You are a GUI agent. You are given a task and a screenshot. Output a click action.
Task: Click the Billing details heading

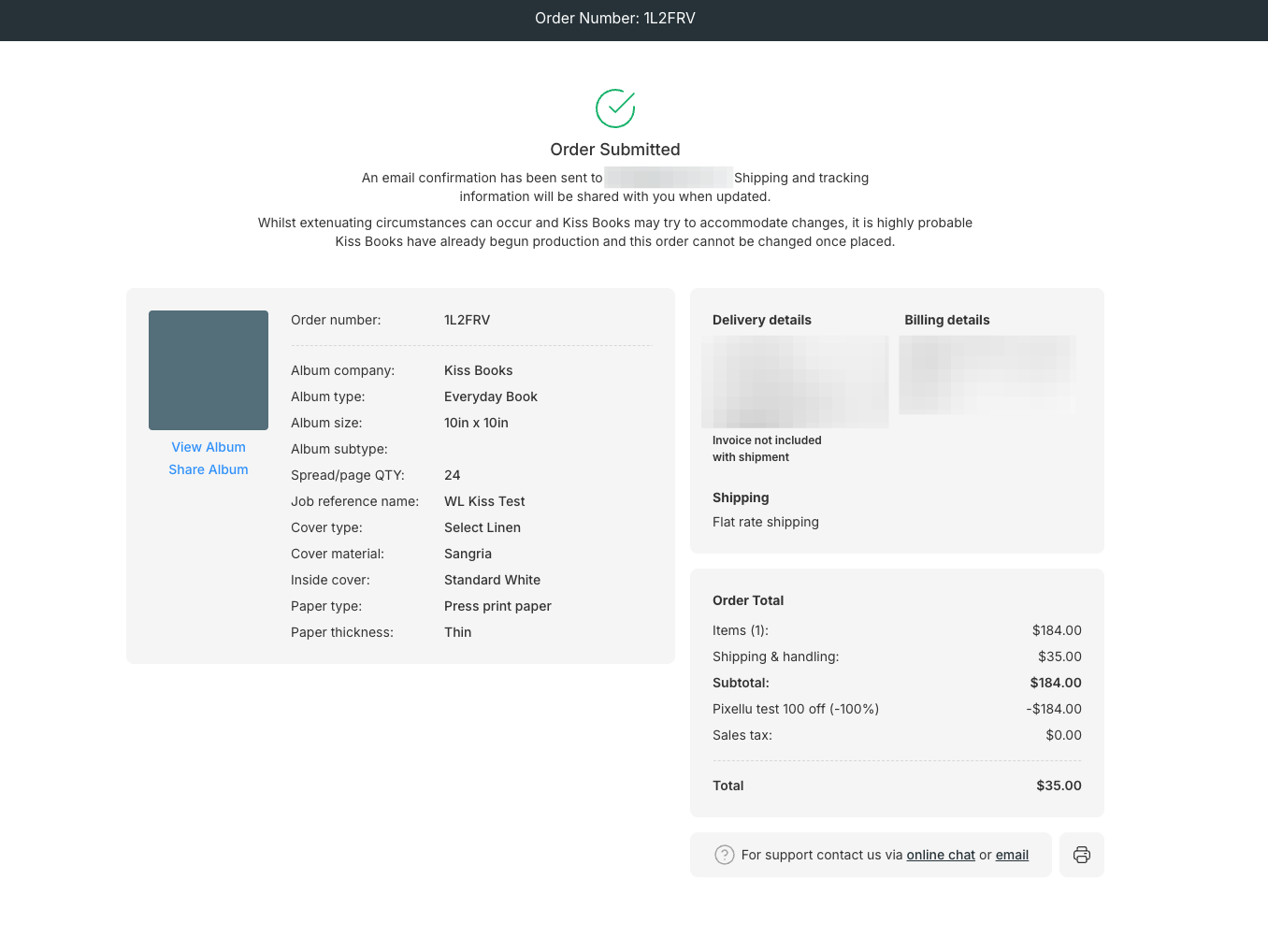click(x=947, y=320)
